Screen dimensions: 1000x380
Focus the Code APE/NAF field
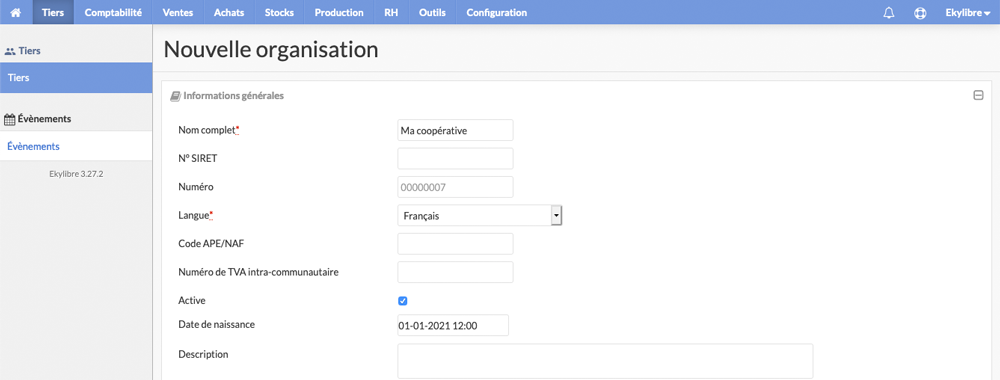click(x=455, y=244)
